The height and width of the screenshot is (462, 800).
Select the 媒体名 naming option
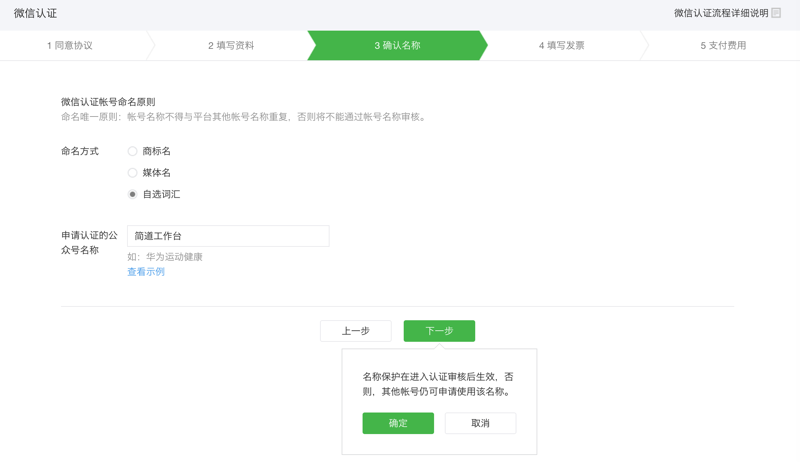click(132, 173)
